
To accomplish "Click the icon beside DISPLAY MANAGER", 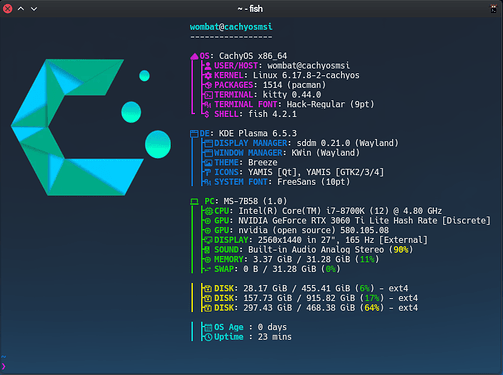I will click(208, 143).
